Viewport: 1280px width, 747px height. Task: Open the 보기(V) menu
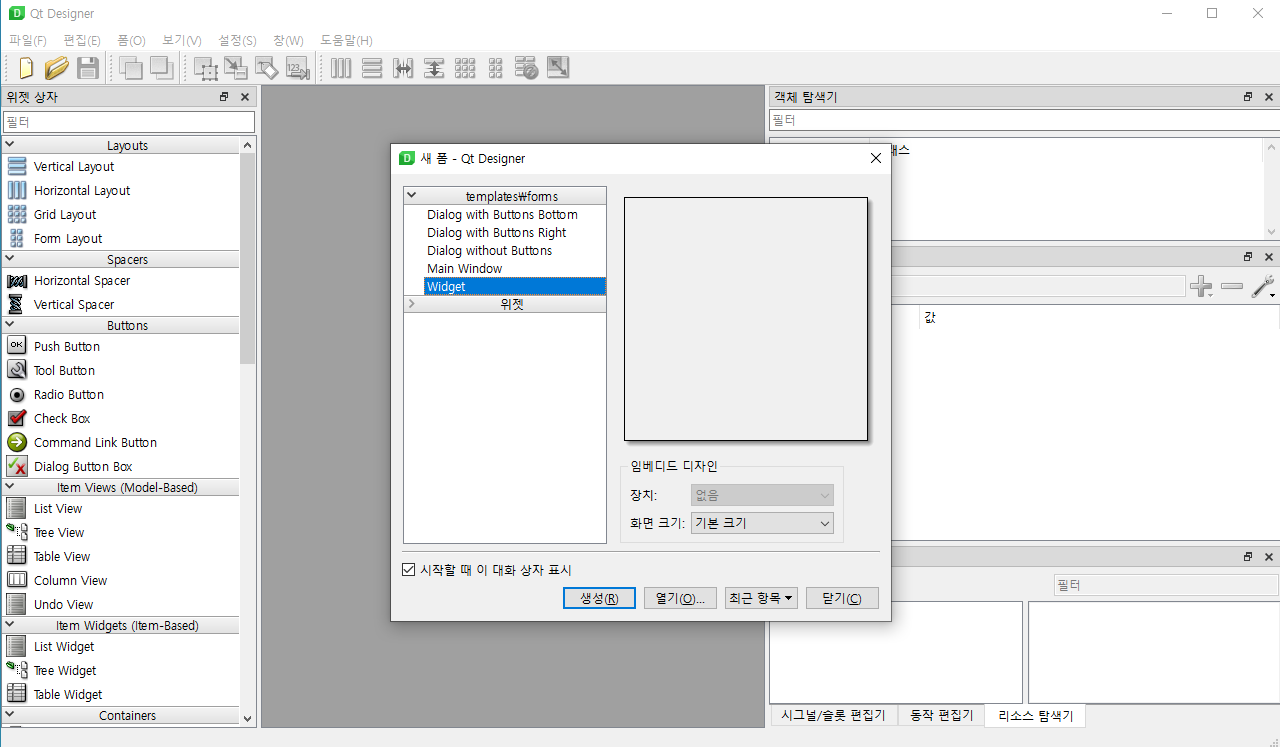(x=182, y=40)
